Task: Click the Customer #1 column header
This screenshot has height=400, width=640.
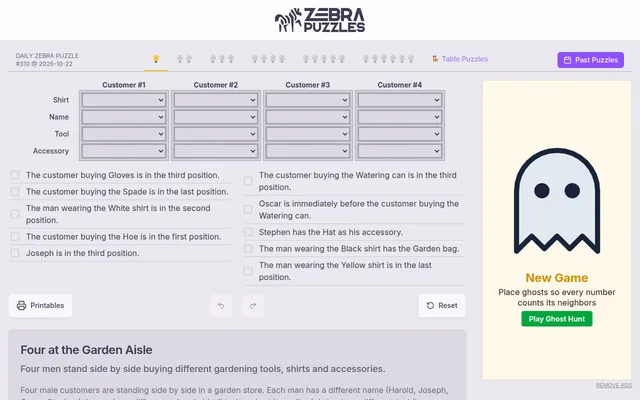Action: pyautogui.click(x=124, y=85)
